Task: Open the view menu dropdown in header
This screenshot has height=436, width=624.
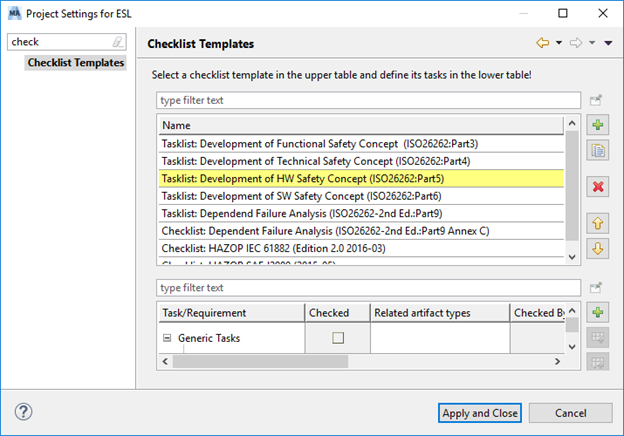Action: [x=607, y=44]
